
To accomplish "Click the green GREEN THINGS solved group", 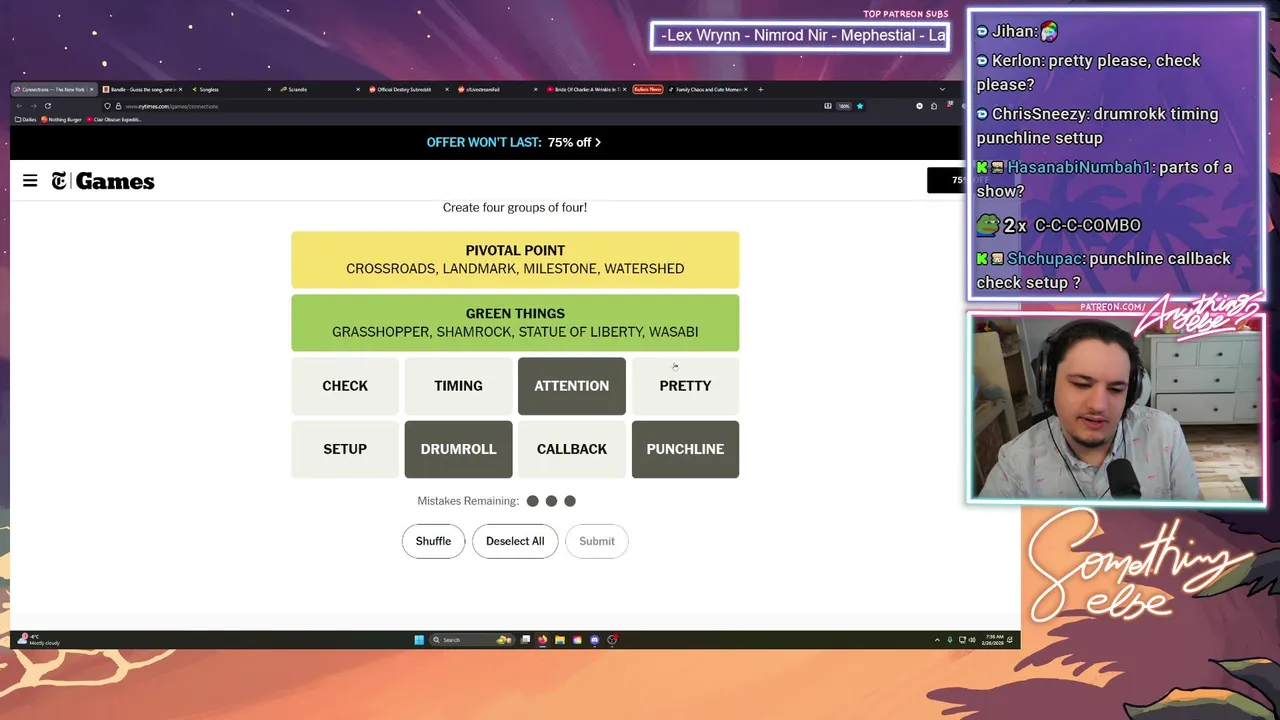I will point(515,323).
